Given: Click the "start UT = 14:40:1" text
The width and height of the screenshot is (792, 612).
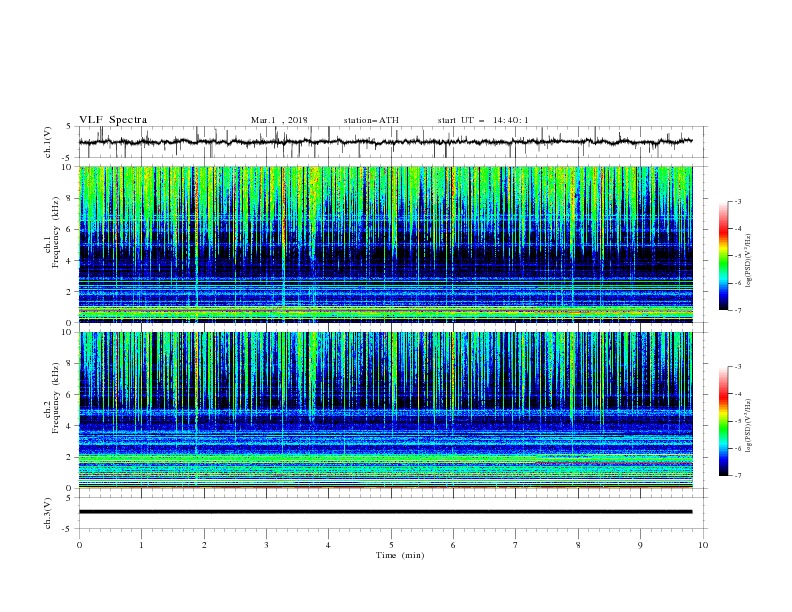Looking at the screenshot, I should tap(483, 120).
